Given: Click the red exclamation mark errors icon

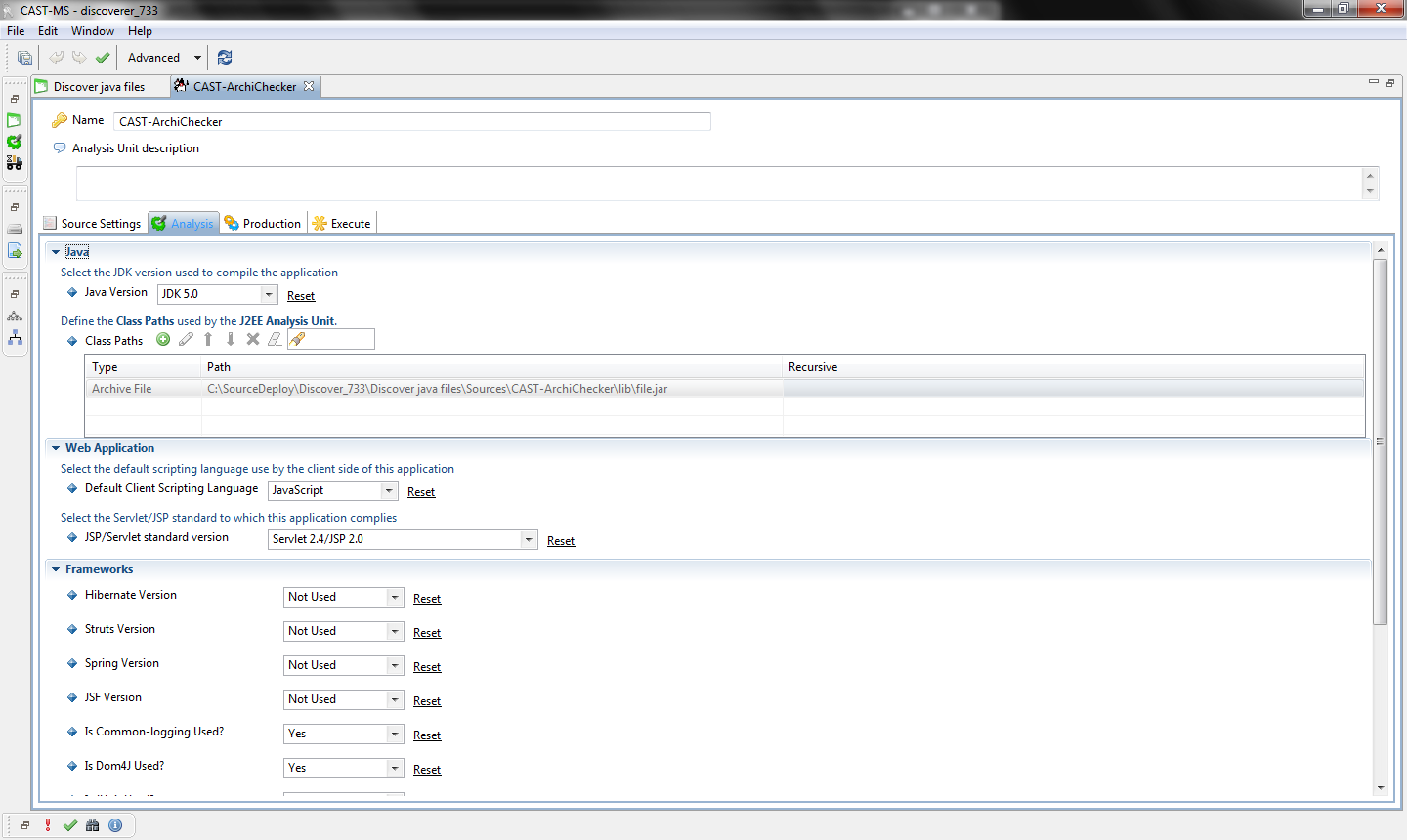Looking at the screenshot, I should (x=47, y=825).
